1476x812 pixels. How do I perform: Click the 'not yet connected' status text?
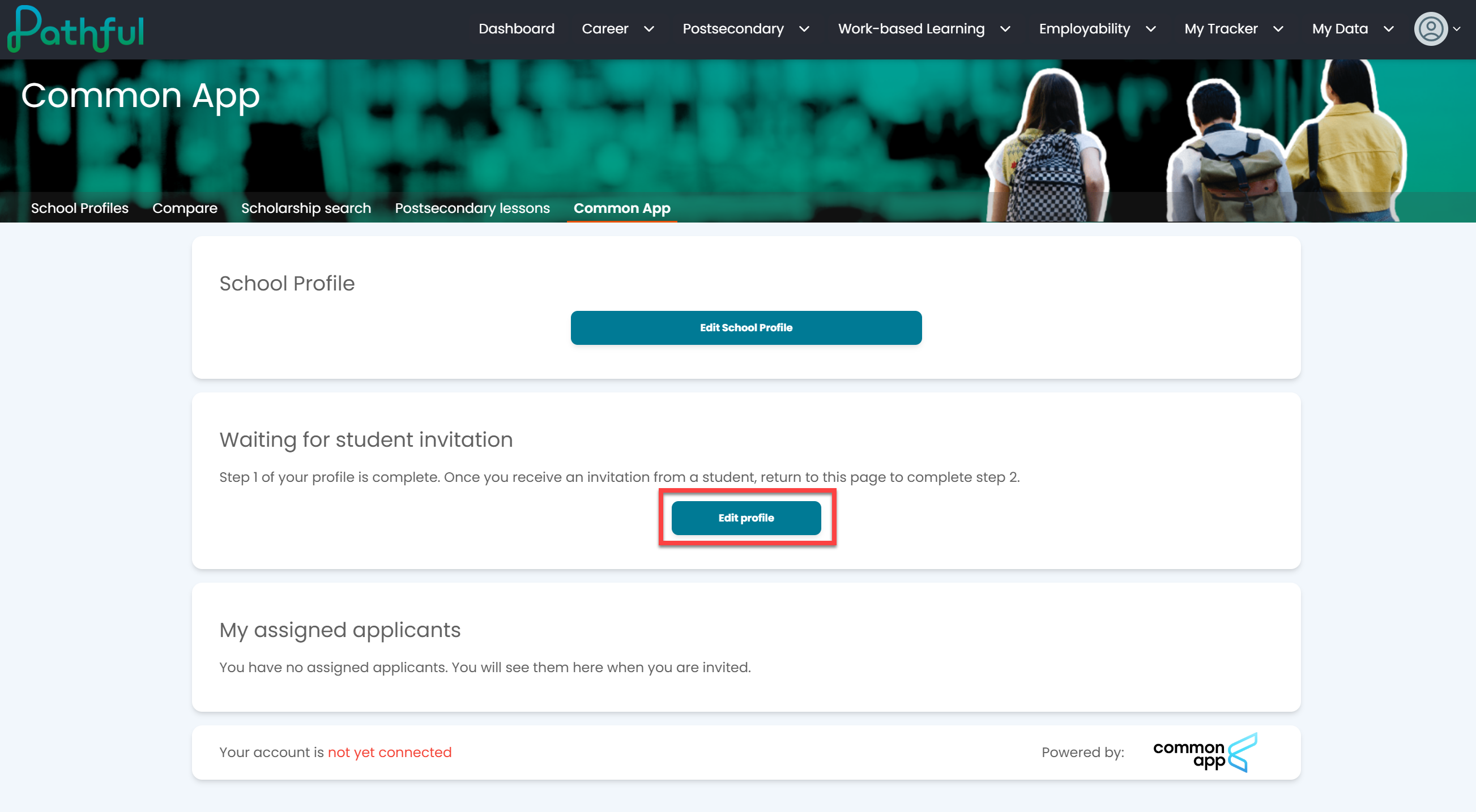pyautogui.click(x=390, y=753)
